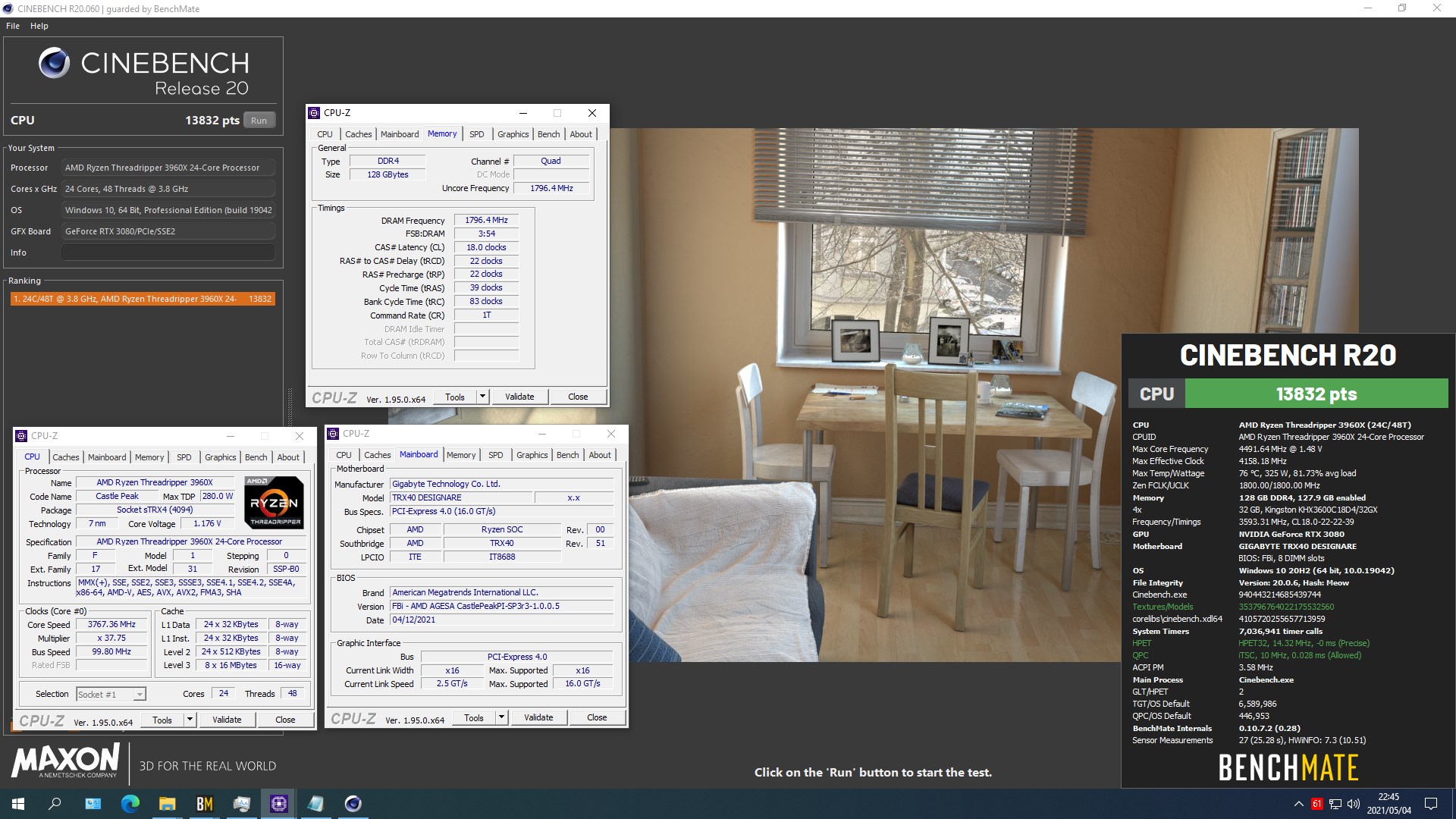Switch to Memory tab in CPU tab CPU-Z window
1456x819 pixels.
pyautogui.click(x=149, y=457)
